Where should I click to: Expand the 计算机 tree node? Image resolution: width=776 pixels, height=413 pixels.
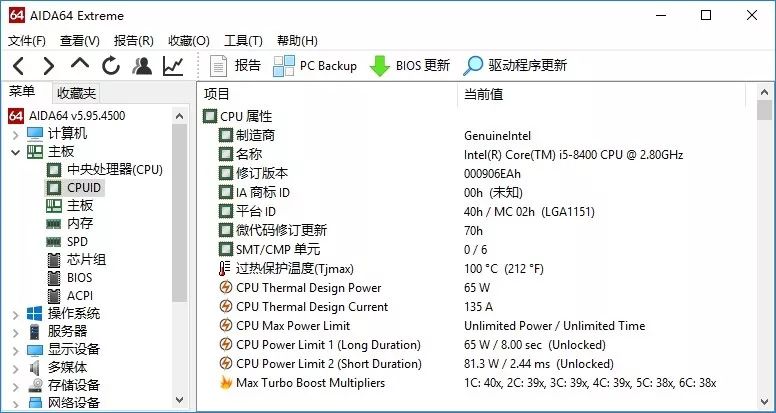16,134
